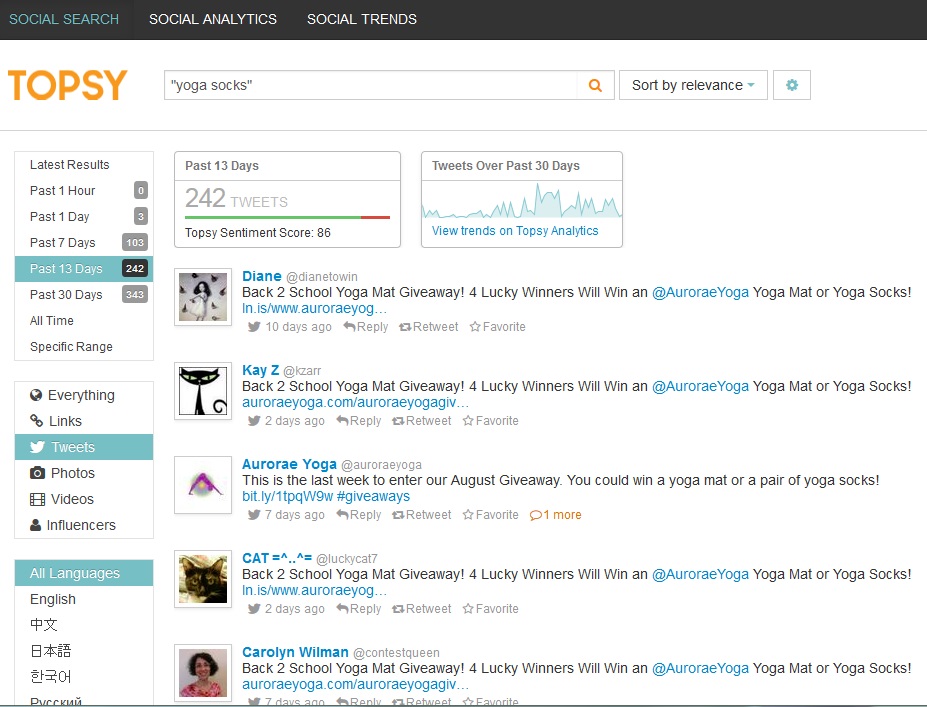The image size is (927, 707).
Task: Open the @AuroraeYoga mention in Diane's tweet
Action: tap(701, 293)
